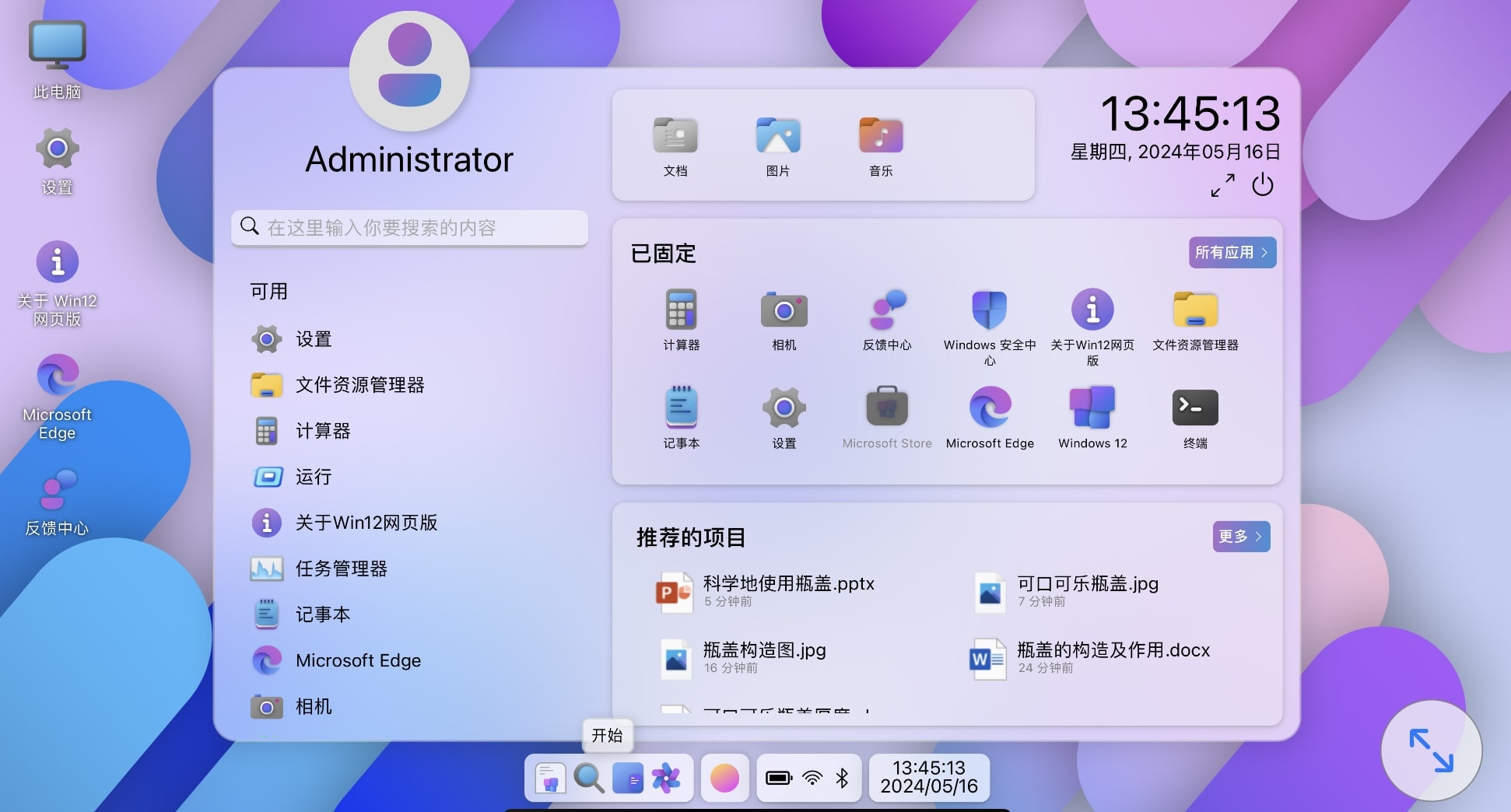Screen dimensions: 1511x812
Task: Open Microsoft Edge desktop icon
Action: 58,397
